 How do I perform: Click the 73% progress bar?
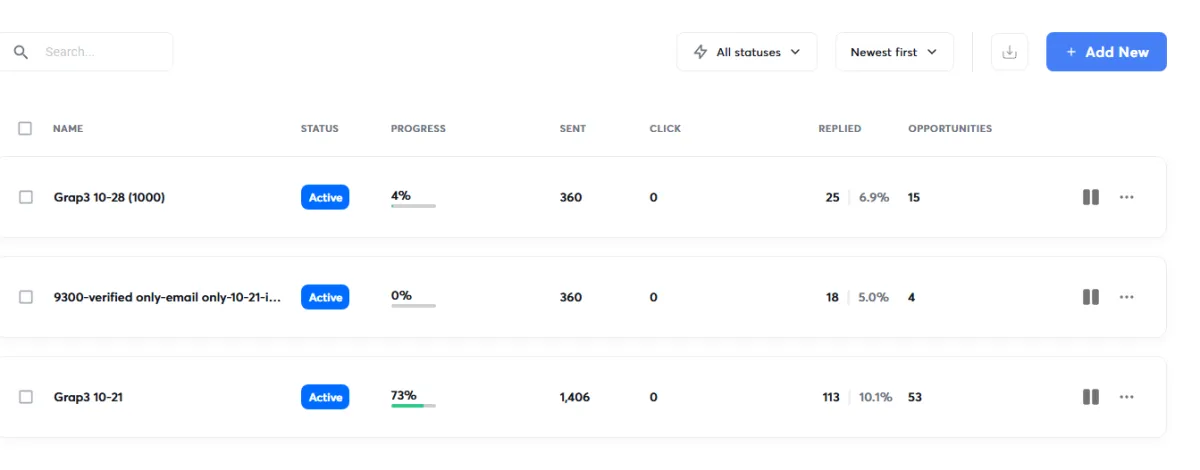pyautogui.click(x=413, y=405)
